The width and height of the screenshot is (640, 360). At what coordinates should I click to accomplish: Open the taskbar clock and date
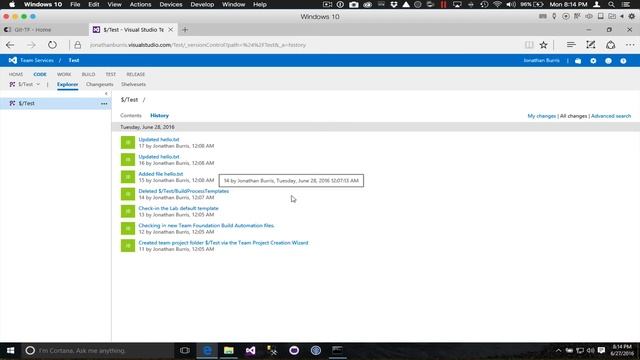[x=622, y=350]
